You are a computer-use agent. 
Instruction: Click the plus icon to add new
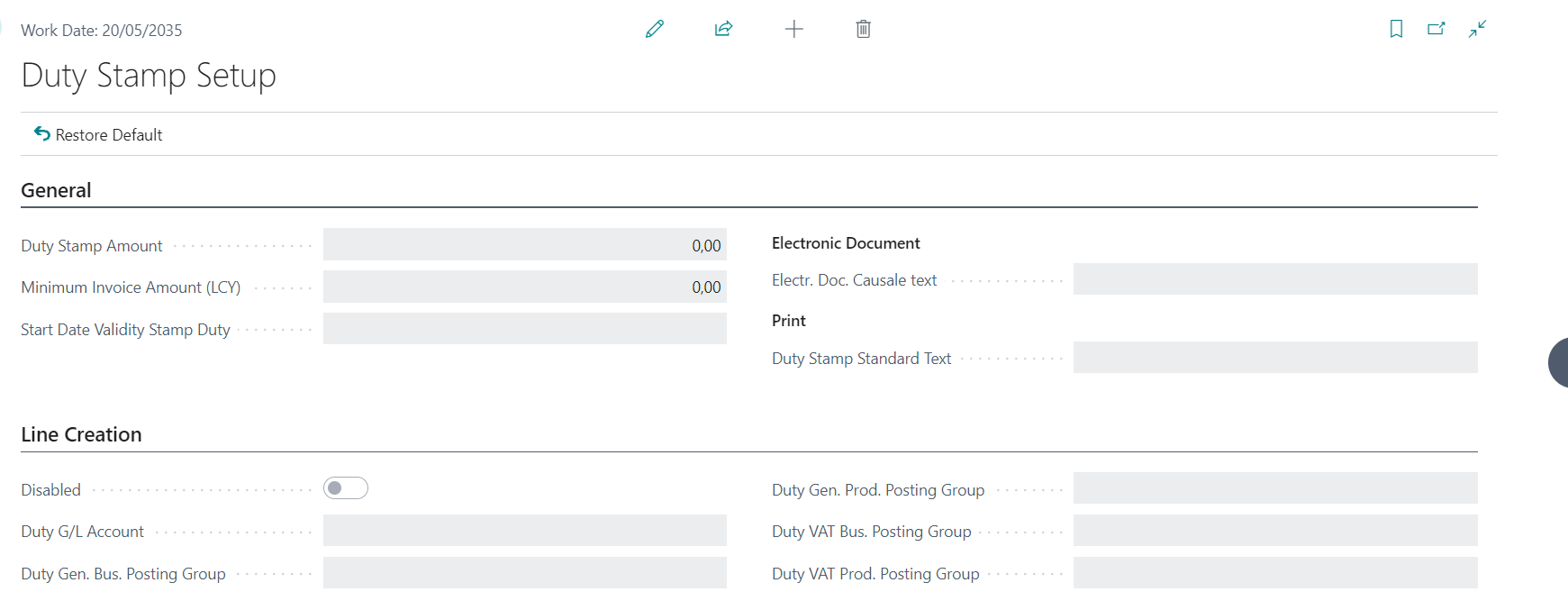[793, 29]
